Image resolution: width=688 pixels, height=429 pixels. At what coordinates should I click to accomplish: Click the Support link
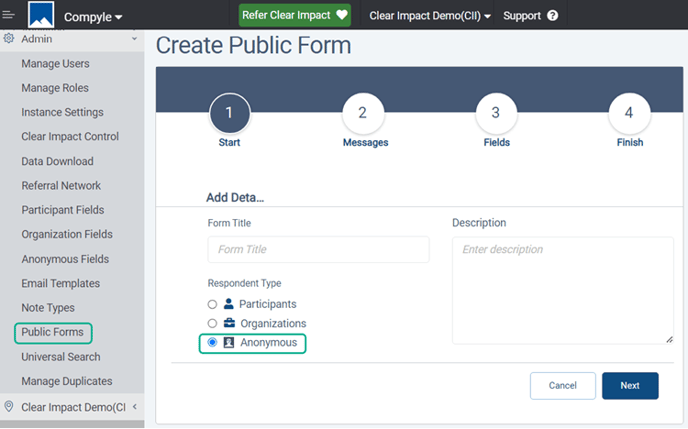click(522, 16)
